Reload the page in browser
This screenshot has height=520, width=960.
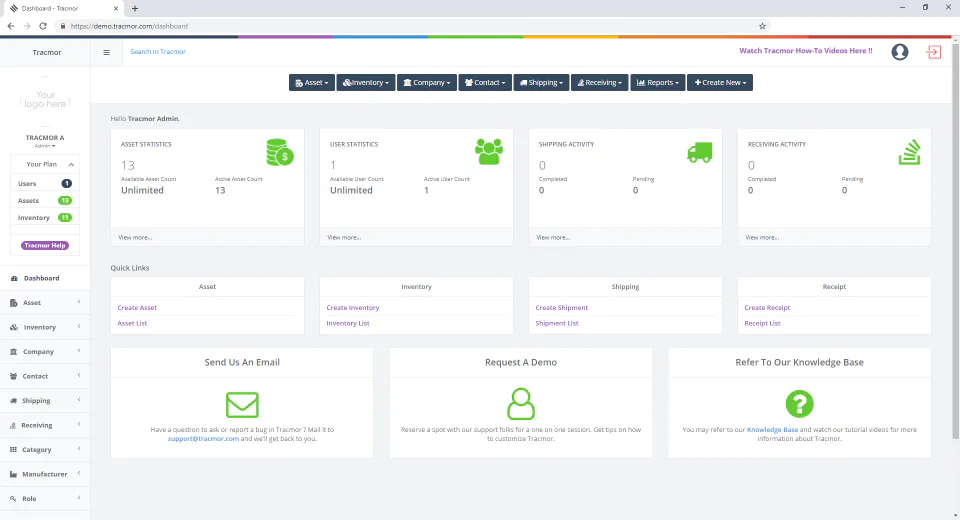tap(43, 26)
